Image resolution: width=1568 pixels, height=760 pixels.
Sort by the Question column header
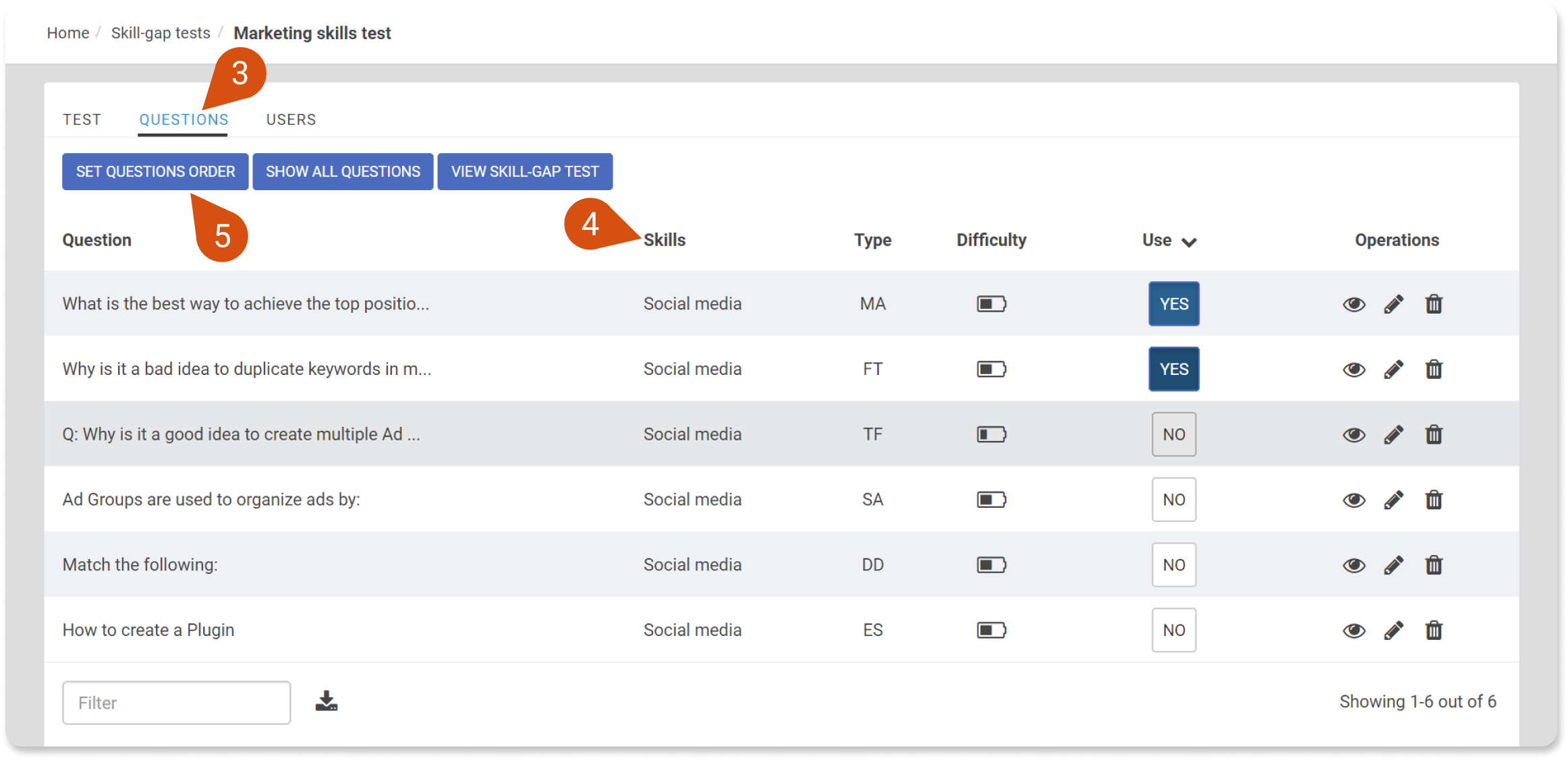(96, 240)
